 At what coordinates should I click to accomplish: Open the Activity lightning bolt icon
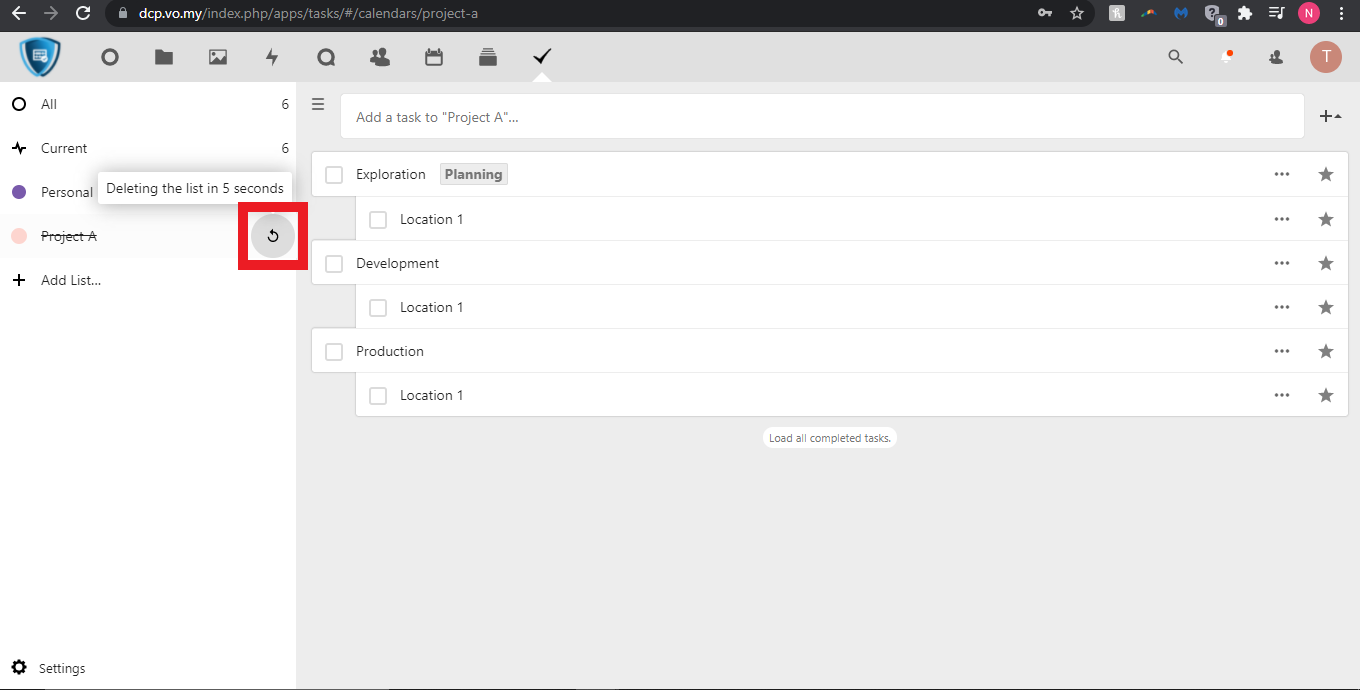(272, 57)
